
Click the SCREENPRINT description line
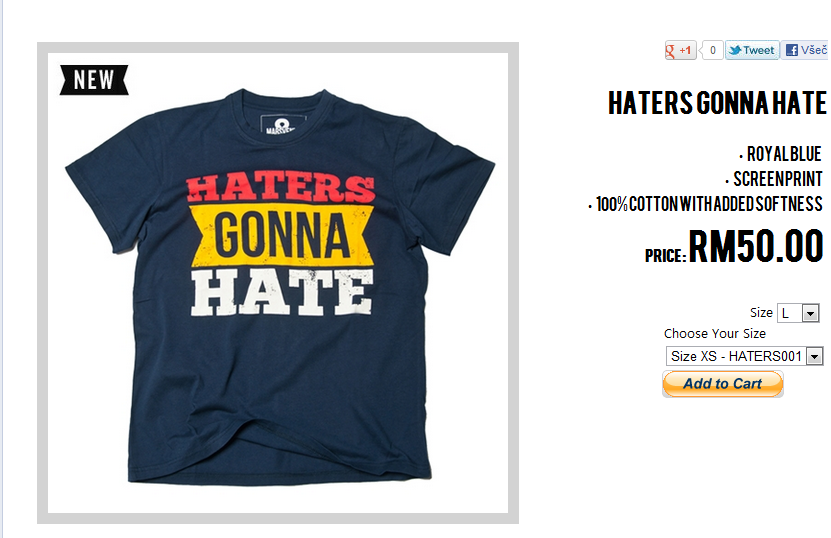[x=774, y=179]
